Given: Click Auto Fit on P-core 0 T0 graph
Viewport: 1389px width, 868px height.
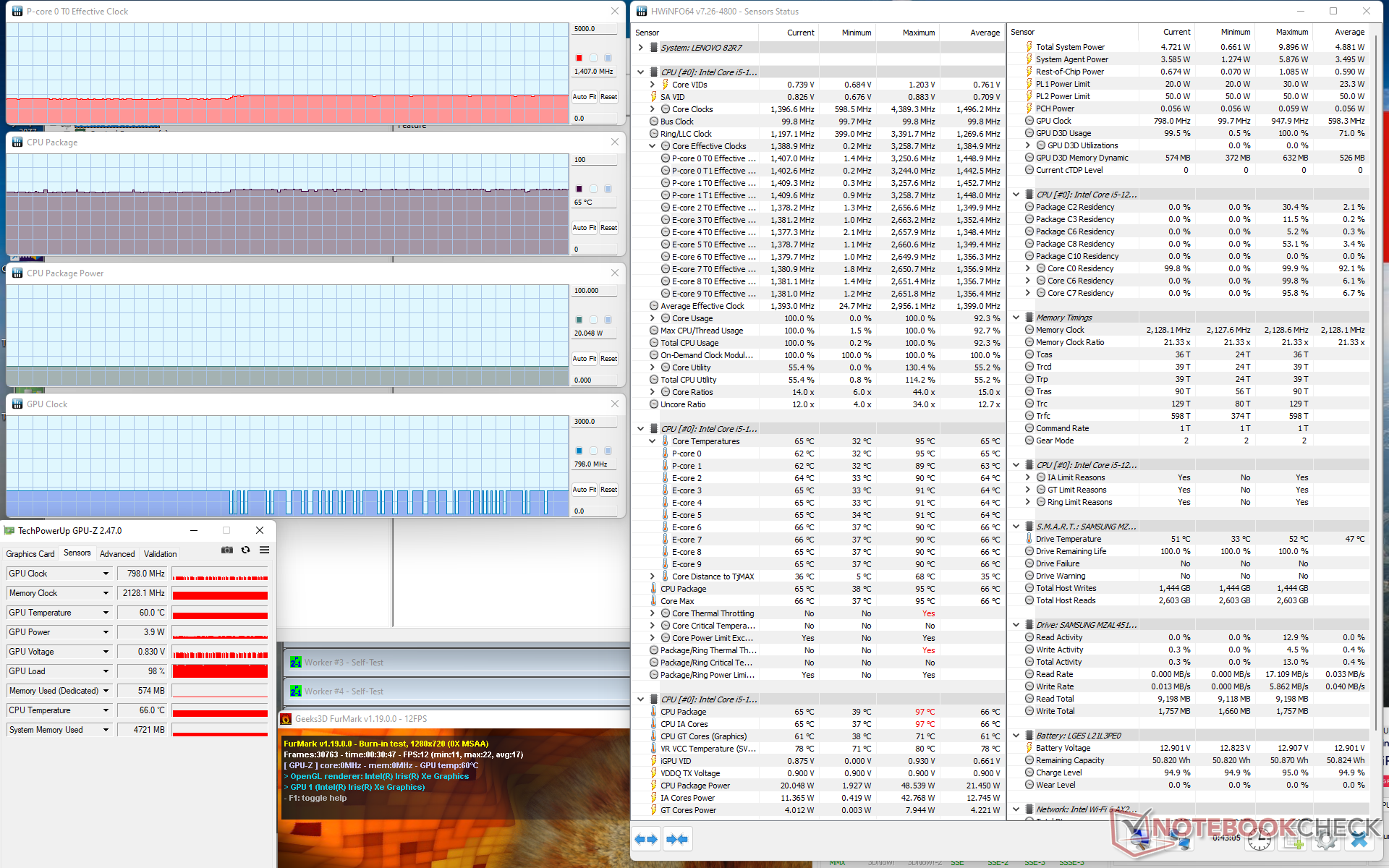Looking at the screenshot, I should coord(584,97).
